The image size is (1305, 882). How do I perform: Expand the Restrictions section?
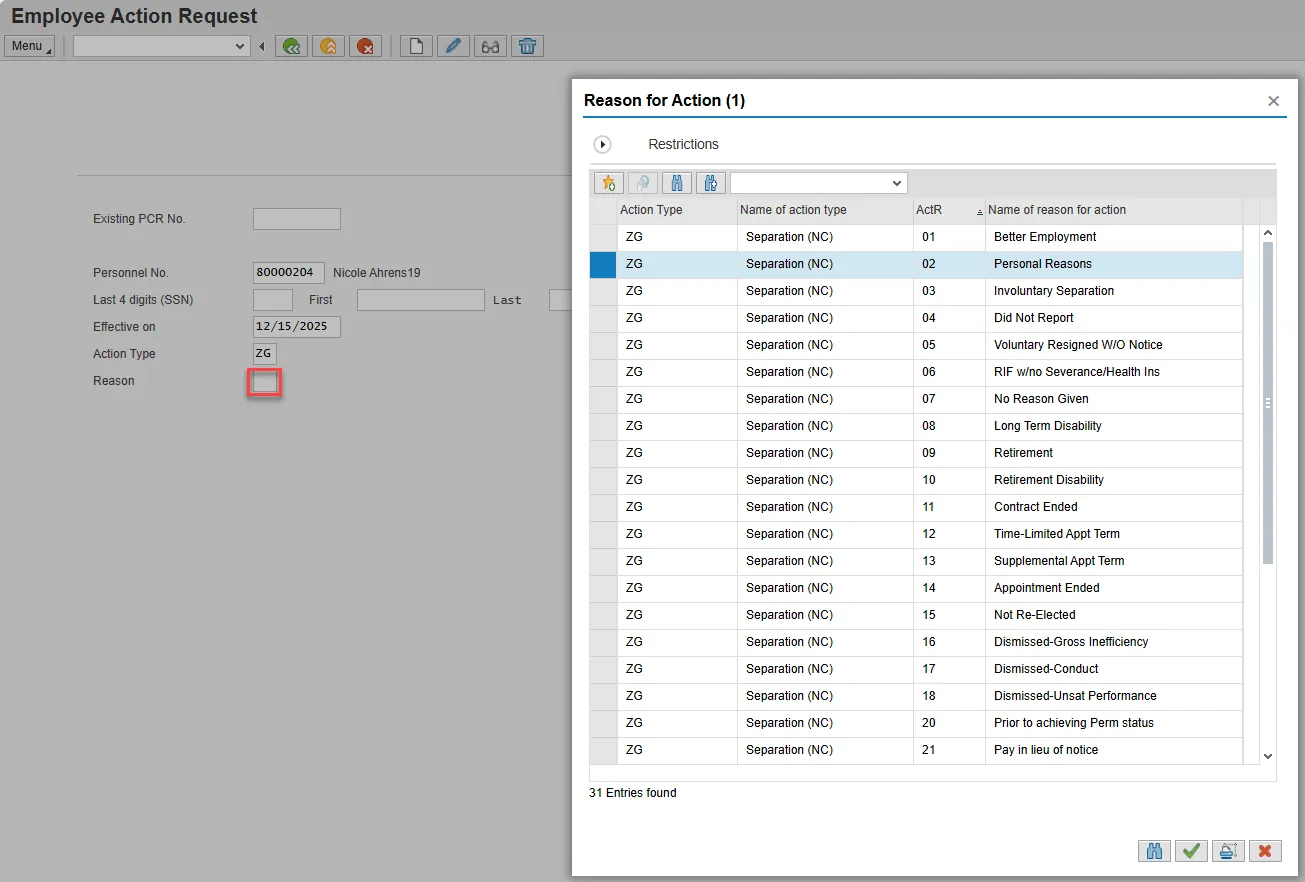point(602,145)
